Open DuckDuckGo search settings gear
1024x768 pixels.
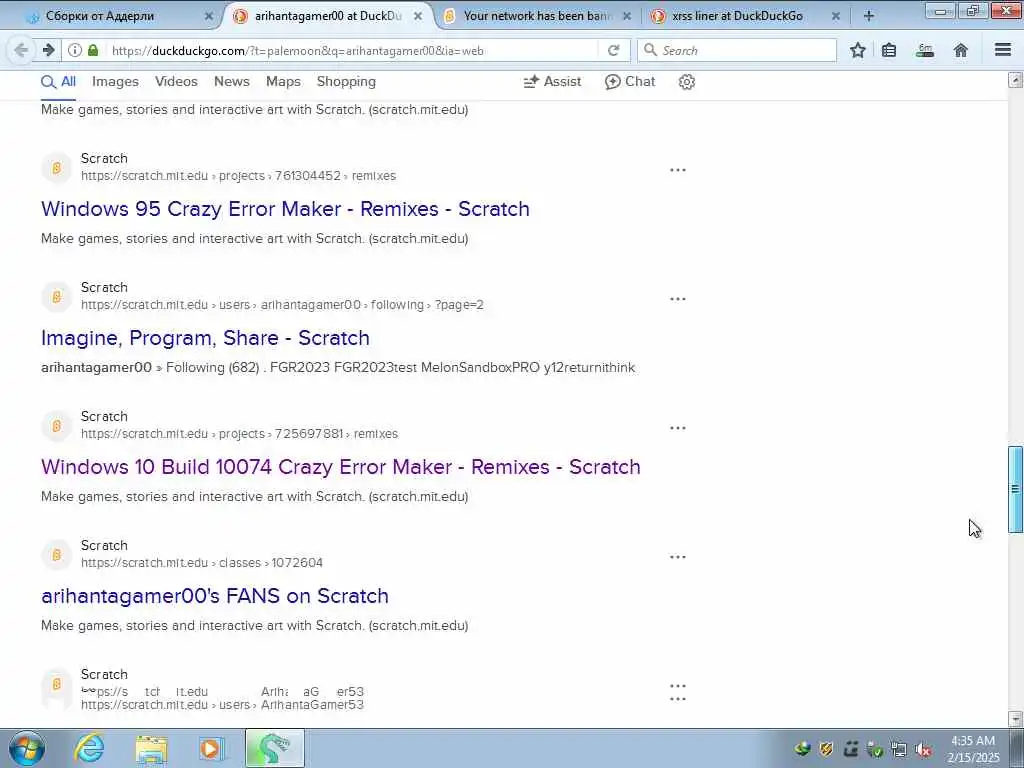pyautogui.click(x=686, y=82)
